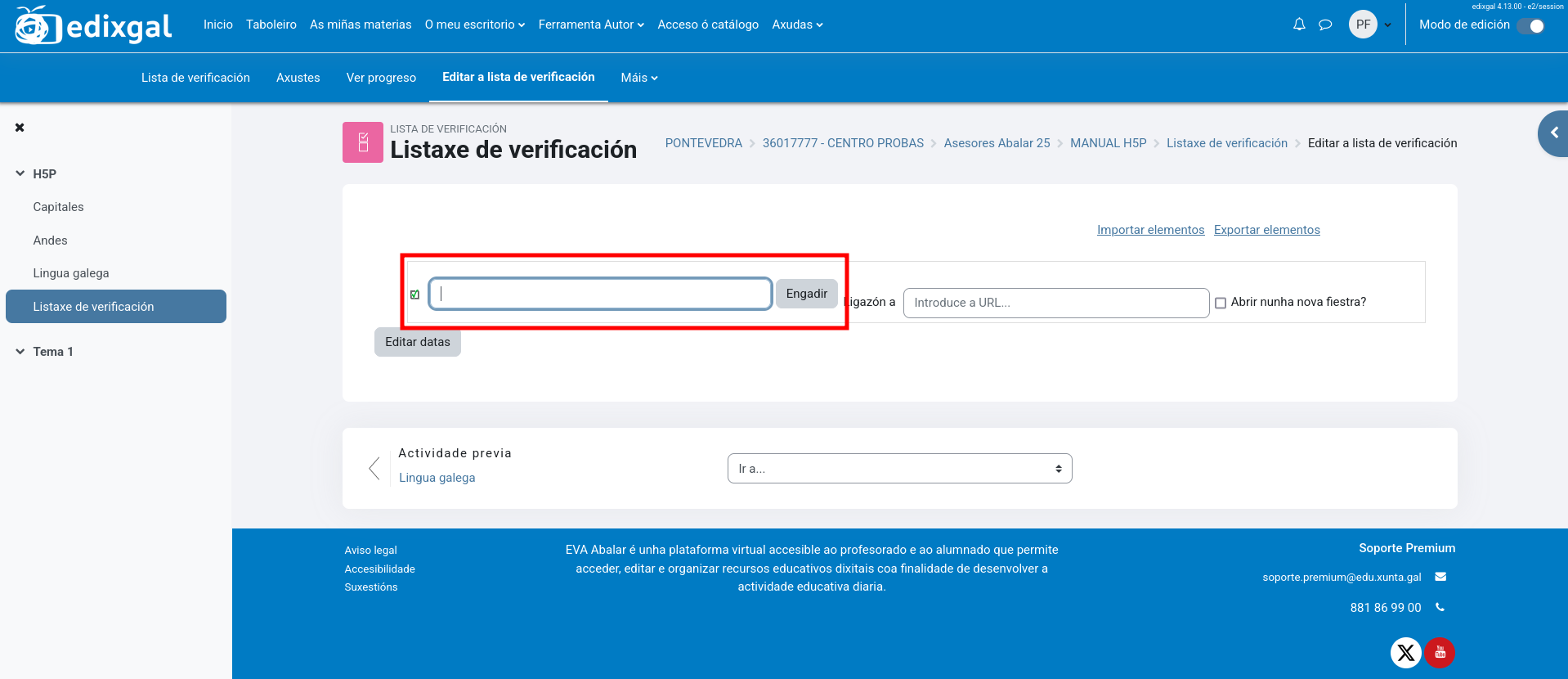Open the YouTube icon in footer

[x=1440, y=653]
